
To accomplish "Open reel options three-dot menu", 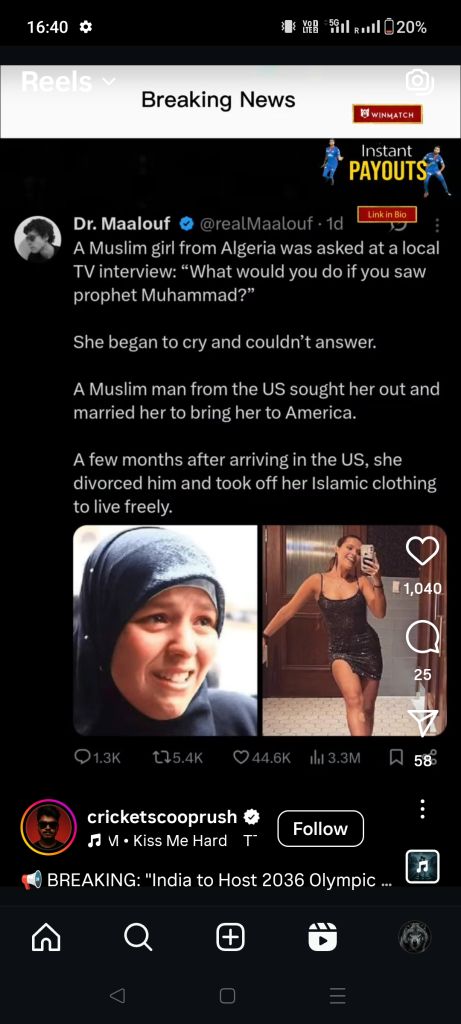I will tap(422, 808).
